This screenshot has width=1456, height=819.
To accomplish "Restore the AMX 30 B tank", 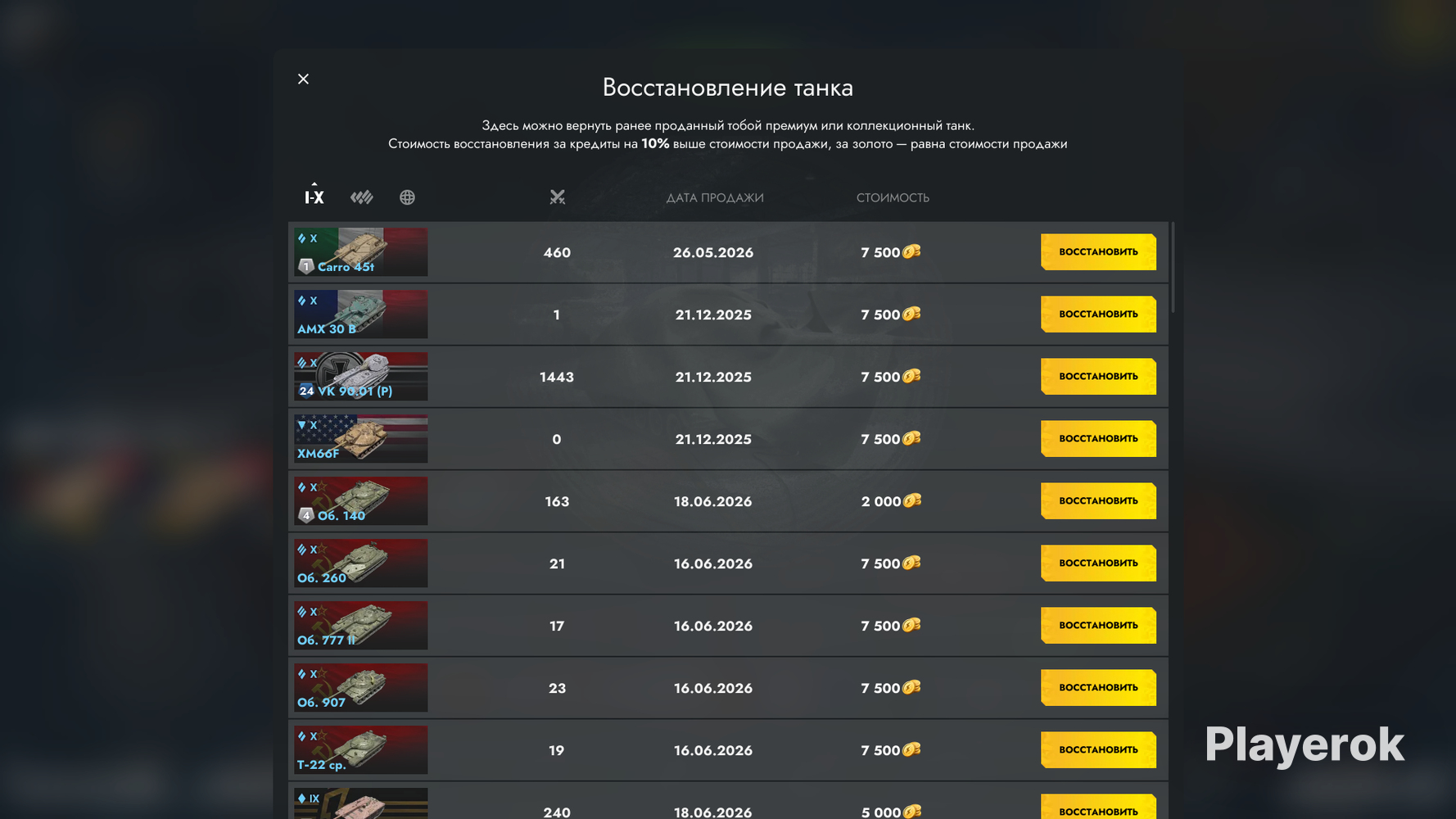I will 1098,314.
